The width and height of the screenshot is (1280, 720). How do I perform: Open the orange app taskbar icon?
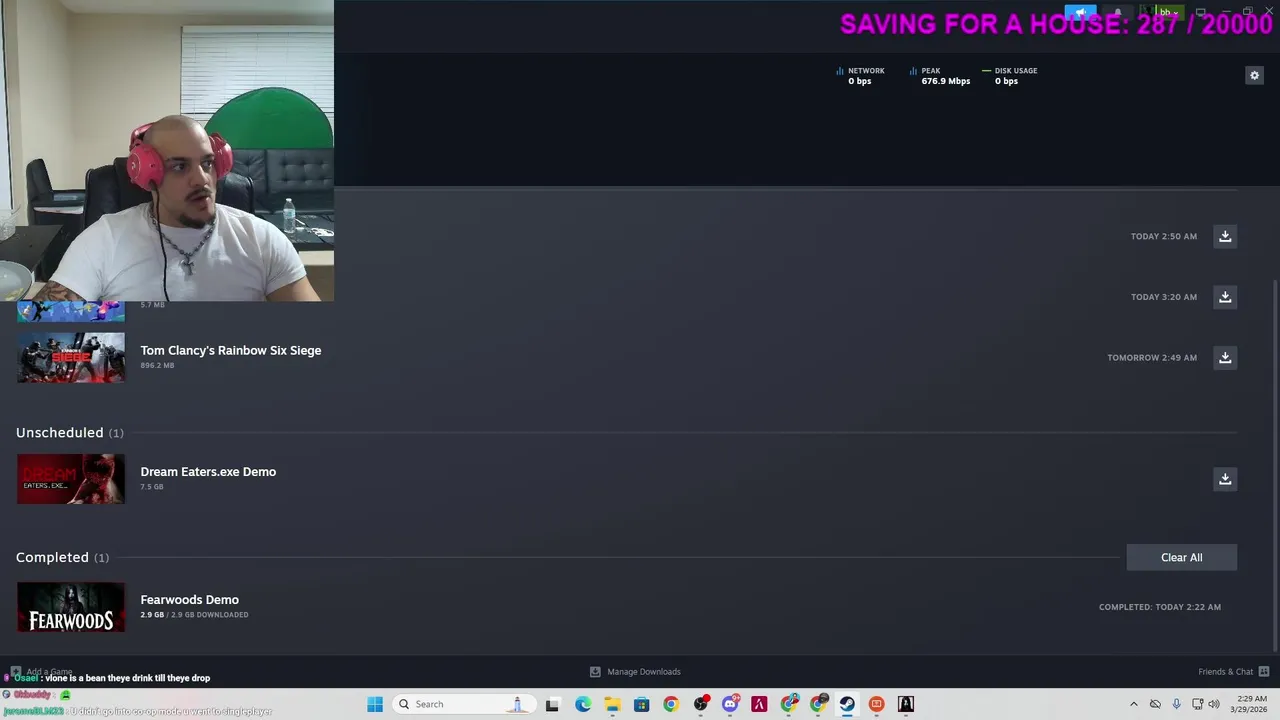tap(876, 704)
